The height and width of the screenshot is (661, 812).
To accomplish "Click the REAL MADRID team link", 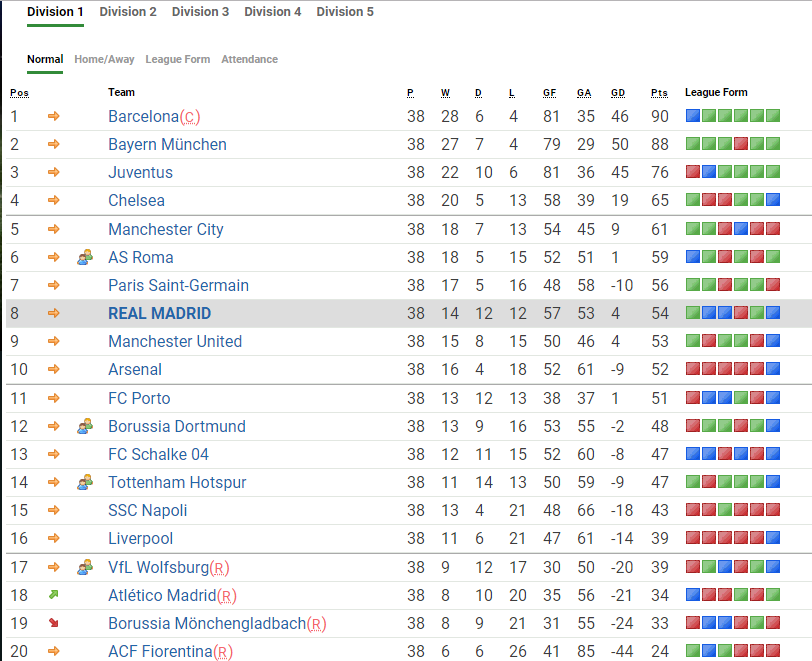I will (x=159, y=313).
